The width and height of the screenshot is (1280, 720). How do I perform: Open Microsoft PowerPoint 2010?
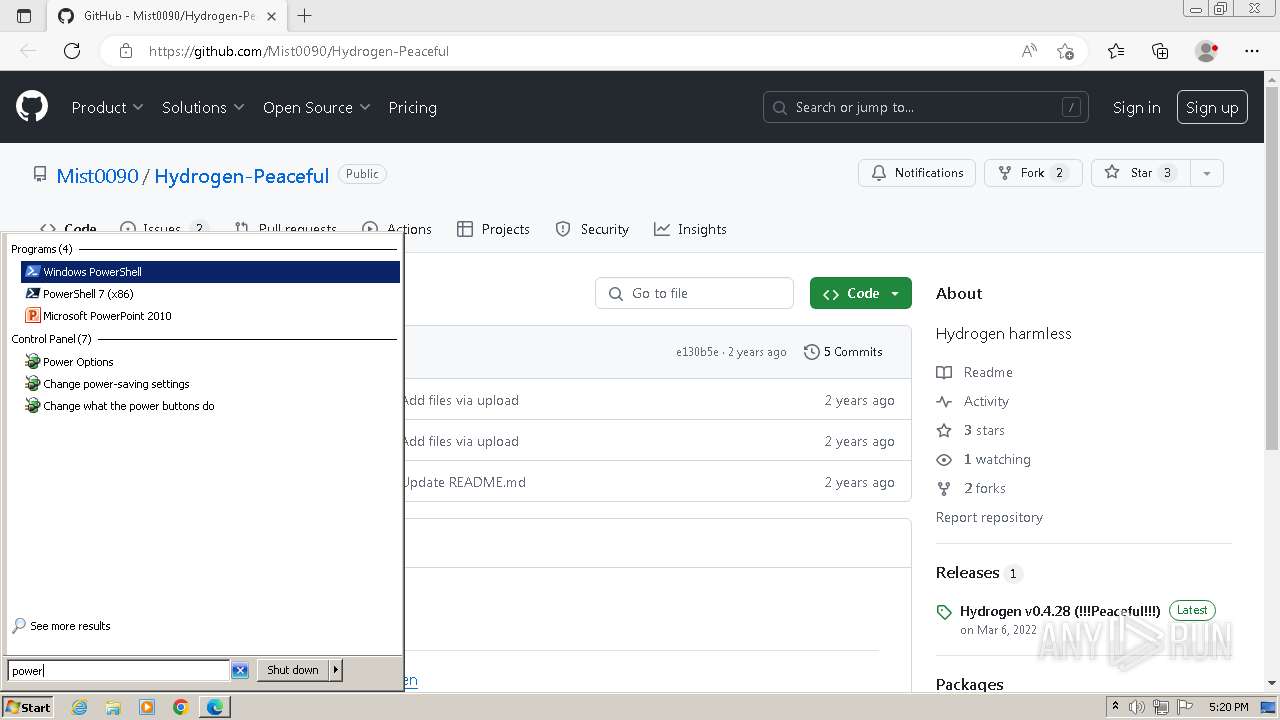[x=107, y=316]
